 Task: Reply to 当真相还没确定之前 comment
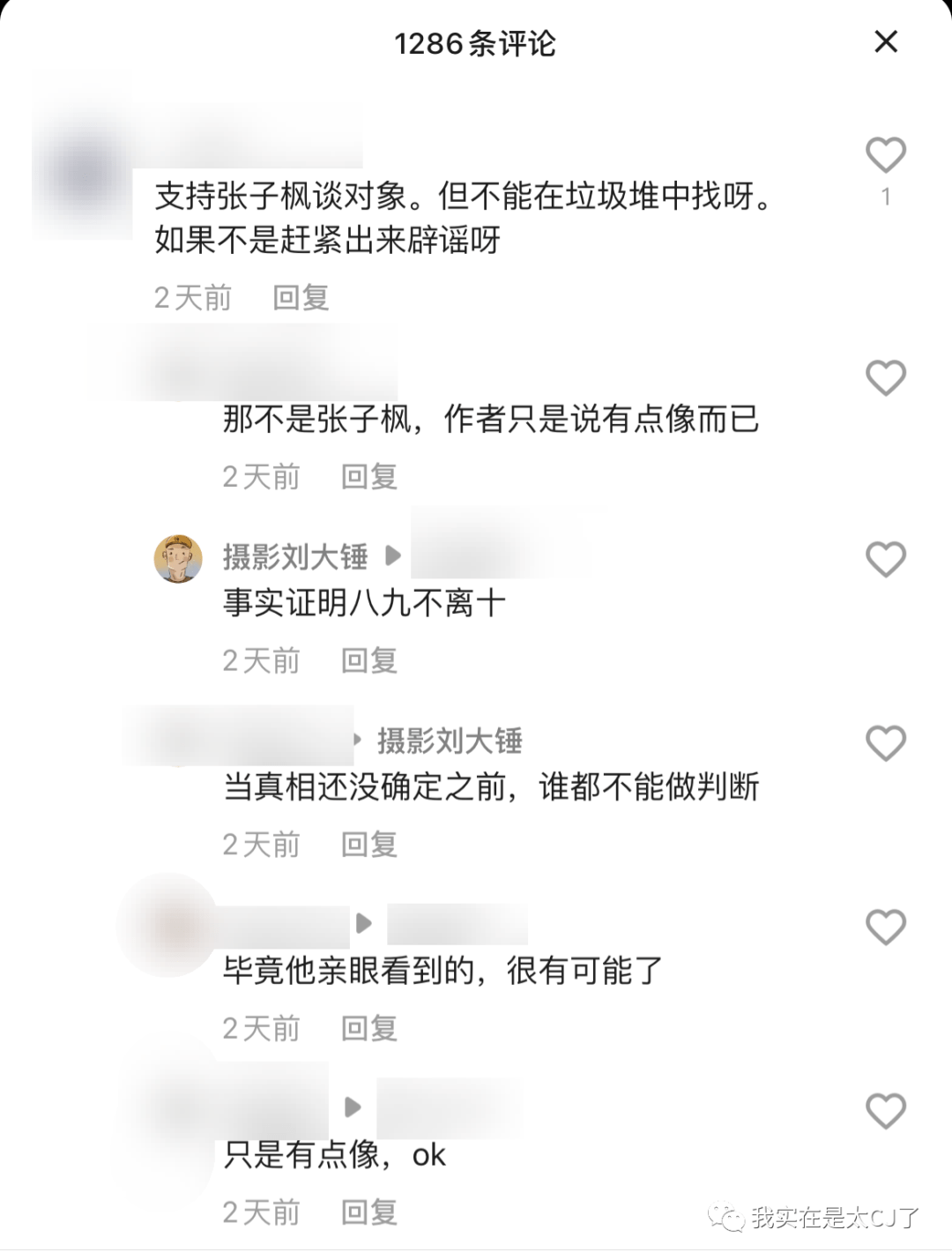(x=369, y=845)
